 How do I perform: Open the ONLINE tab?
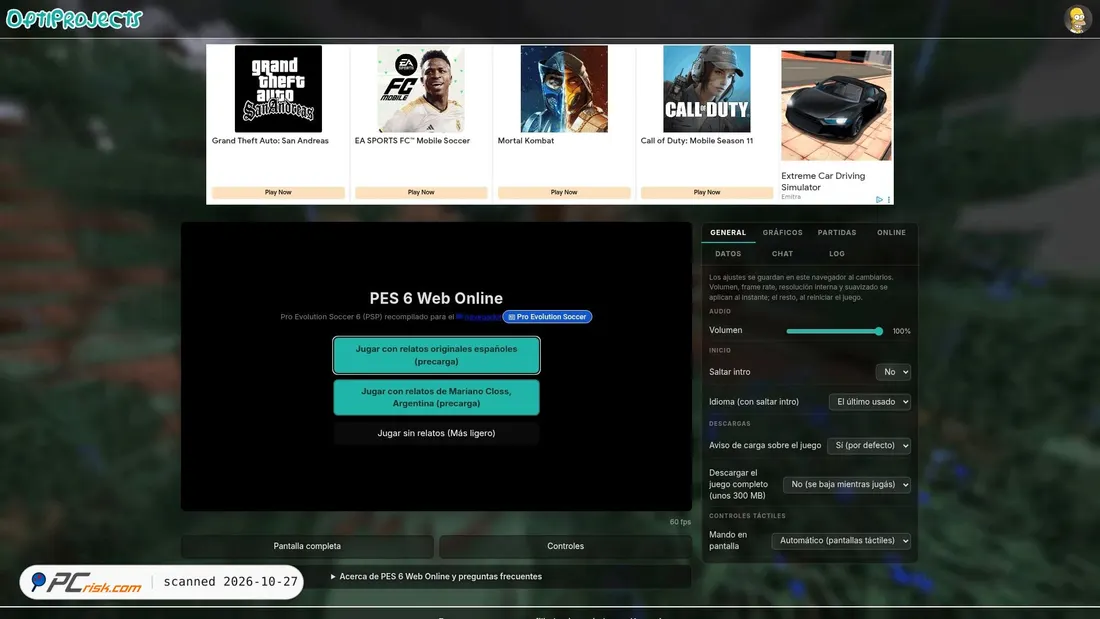click(891, 232)
